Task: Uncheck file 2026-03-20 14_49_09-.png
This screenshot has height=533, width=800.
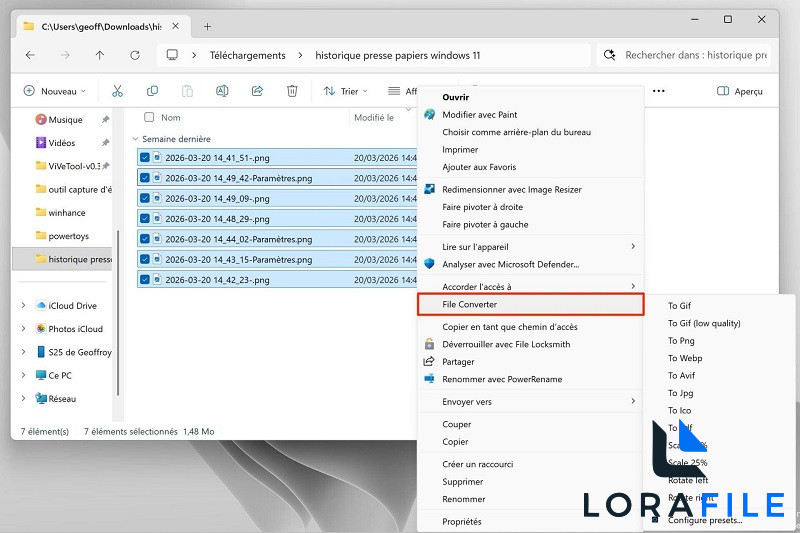Action: point(145,198)
